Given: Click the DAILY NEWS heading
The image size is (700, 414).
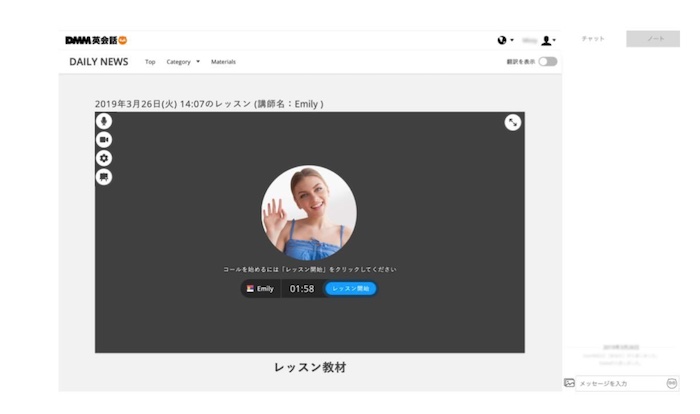Looking at the screenshot, I should point(99,62).
